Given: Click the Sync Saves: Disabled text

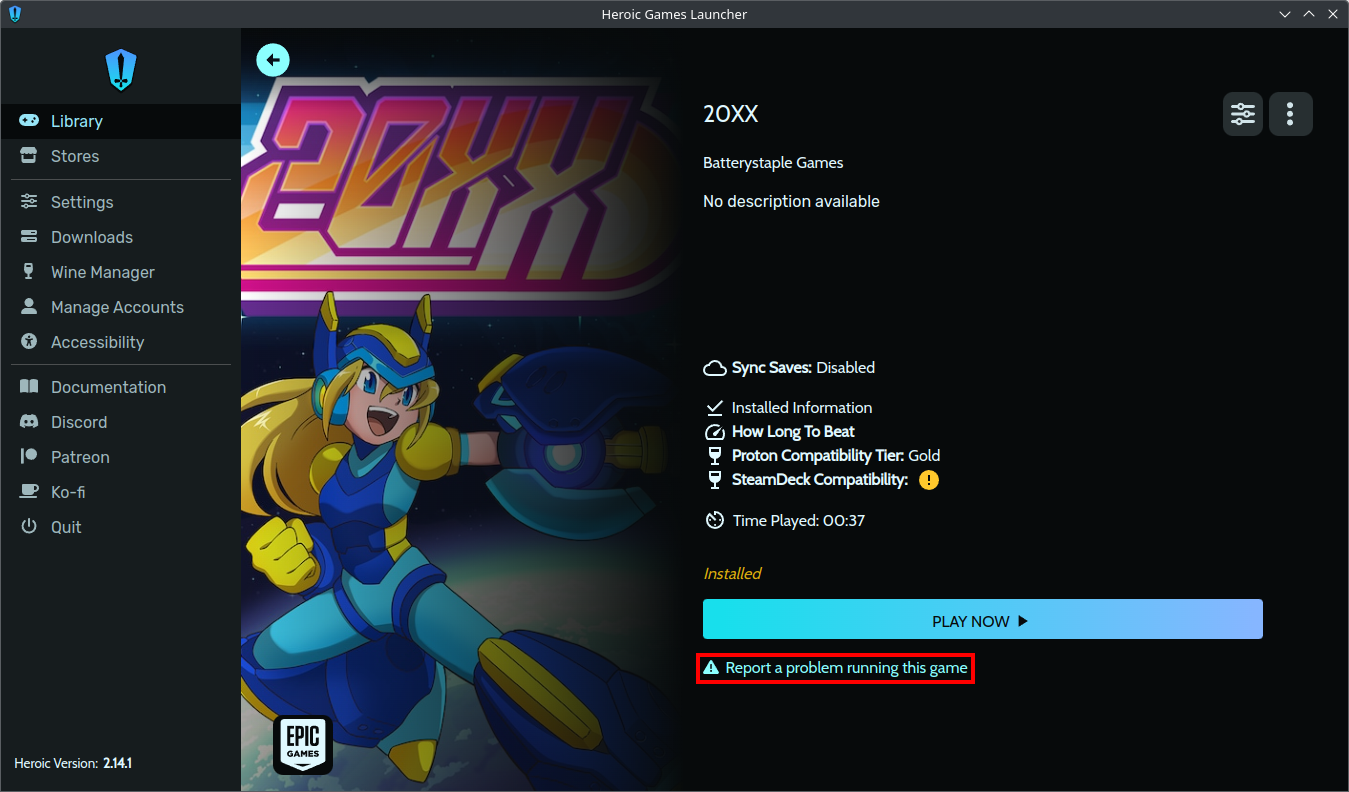Looking at the screenshot, I should (x=803, y=368).
